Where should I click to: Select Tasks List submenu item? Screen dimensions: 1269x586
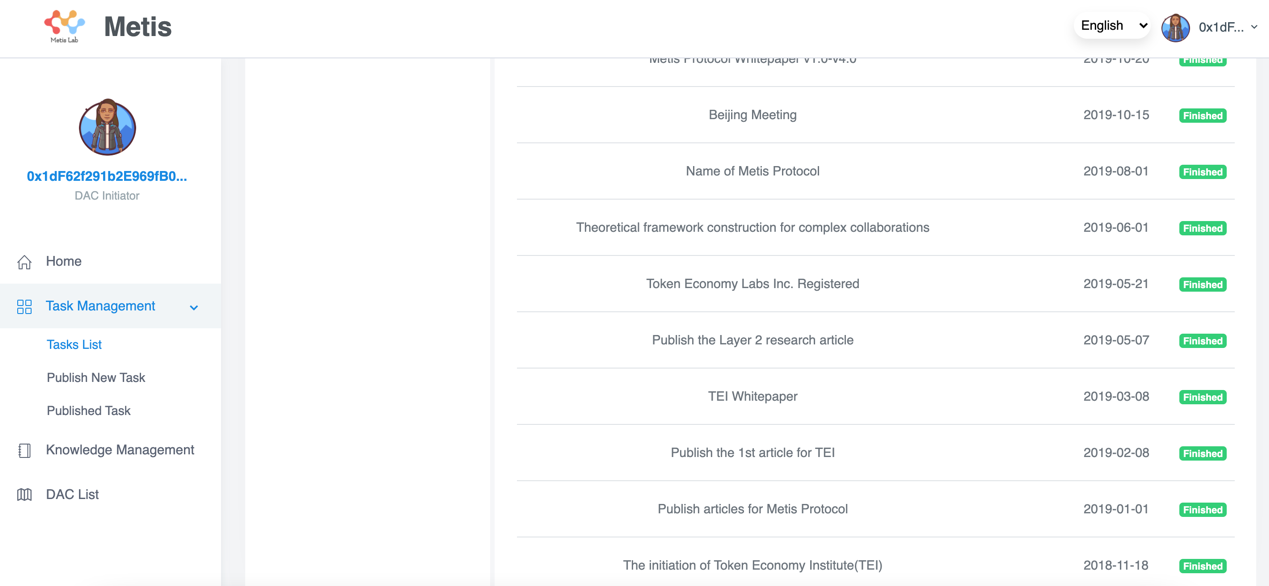[x=74, y=344]
